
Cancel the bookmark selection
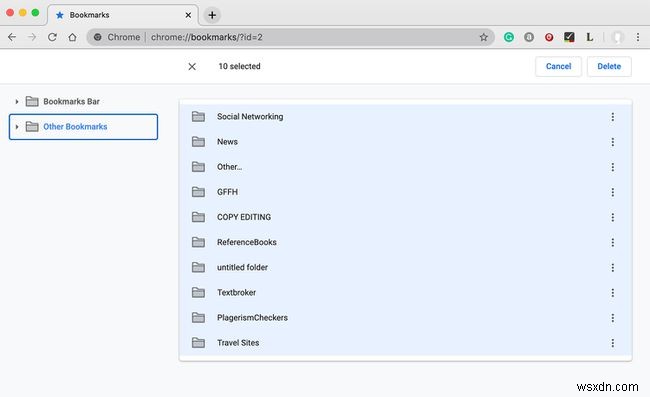coord(558,66)
